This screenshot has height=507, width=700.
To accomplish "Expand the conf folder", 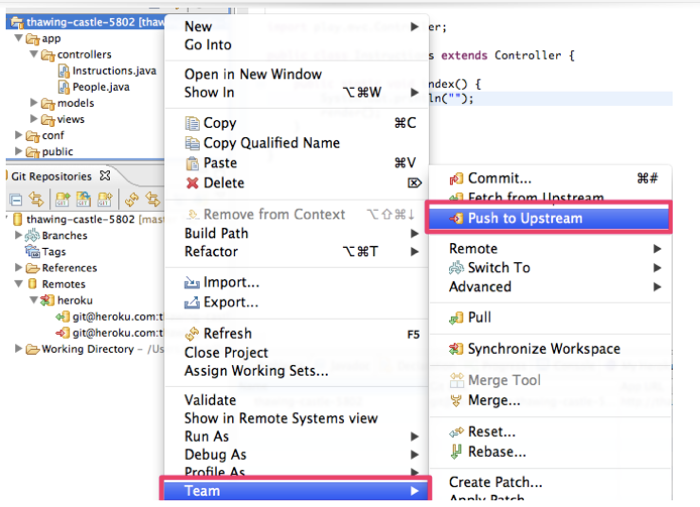I will pyautogui.click(x=18, y=135).
